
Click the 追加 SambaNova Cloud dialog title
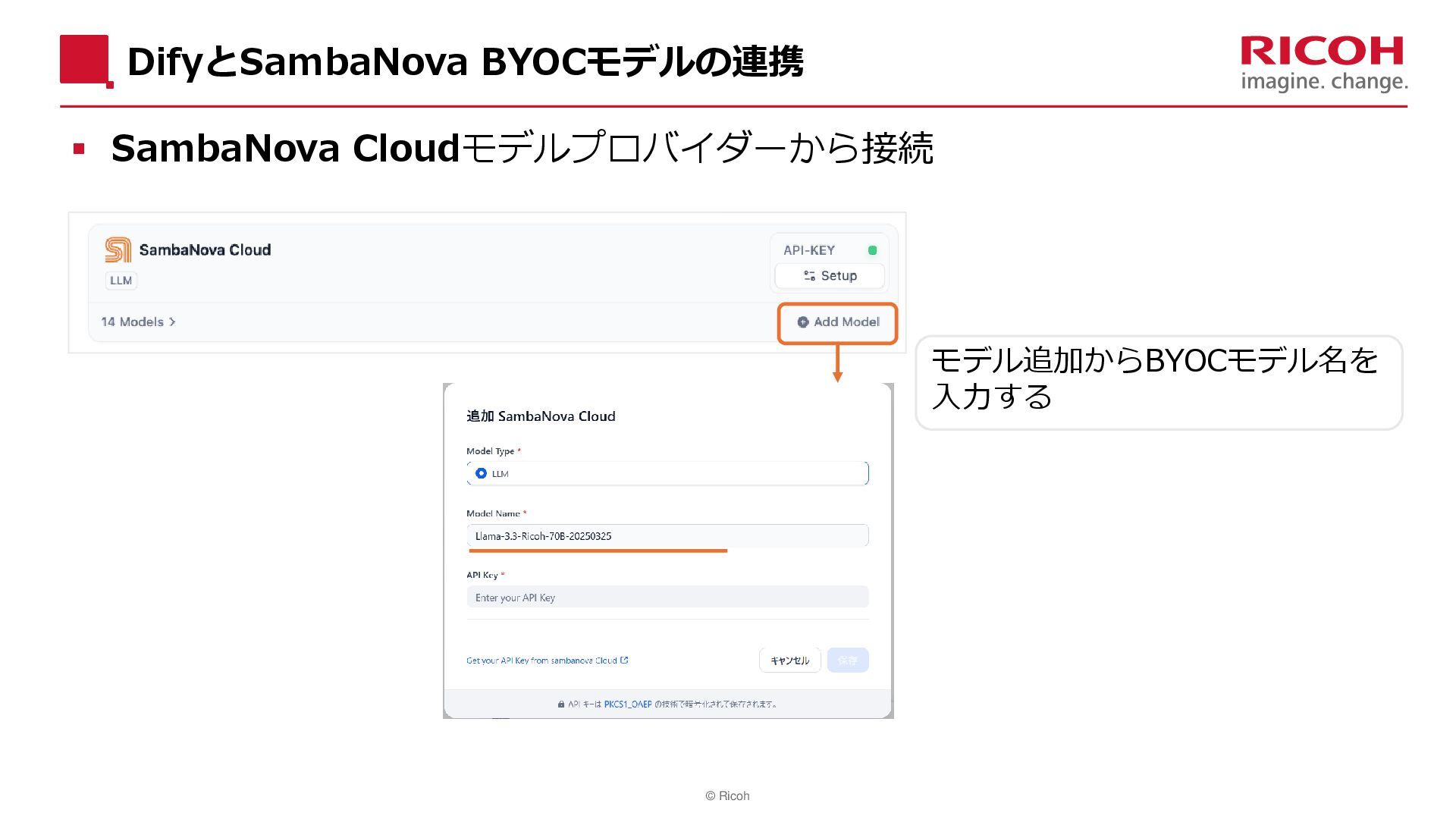[541, 416]
